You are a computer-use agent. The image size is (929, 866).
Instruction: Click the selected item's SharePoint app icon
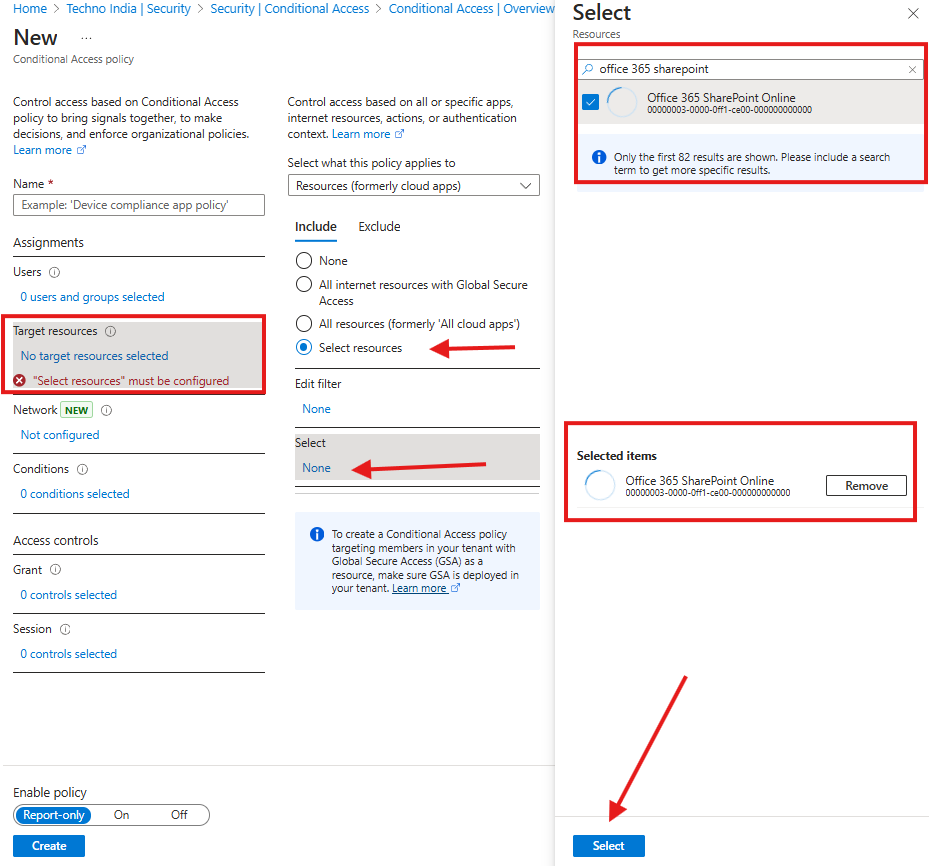(x=600, y=485)
